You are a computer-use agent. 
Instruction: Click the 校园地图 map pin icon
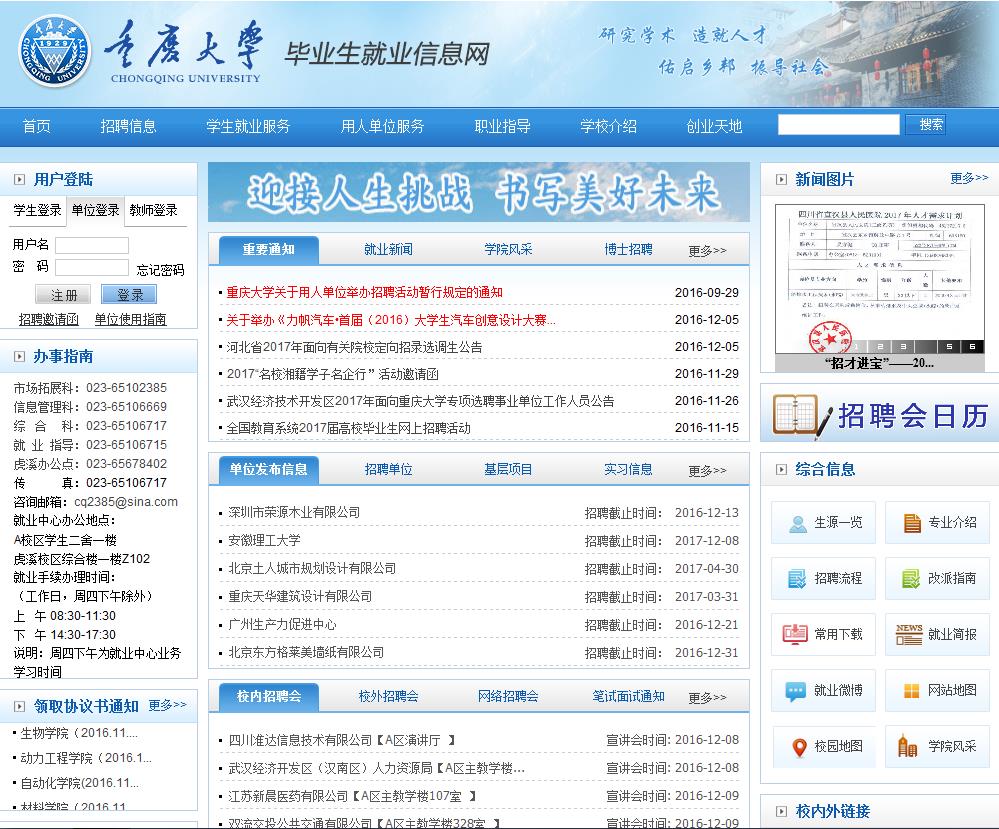(x=800, y=747)
